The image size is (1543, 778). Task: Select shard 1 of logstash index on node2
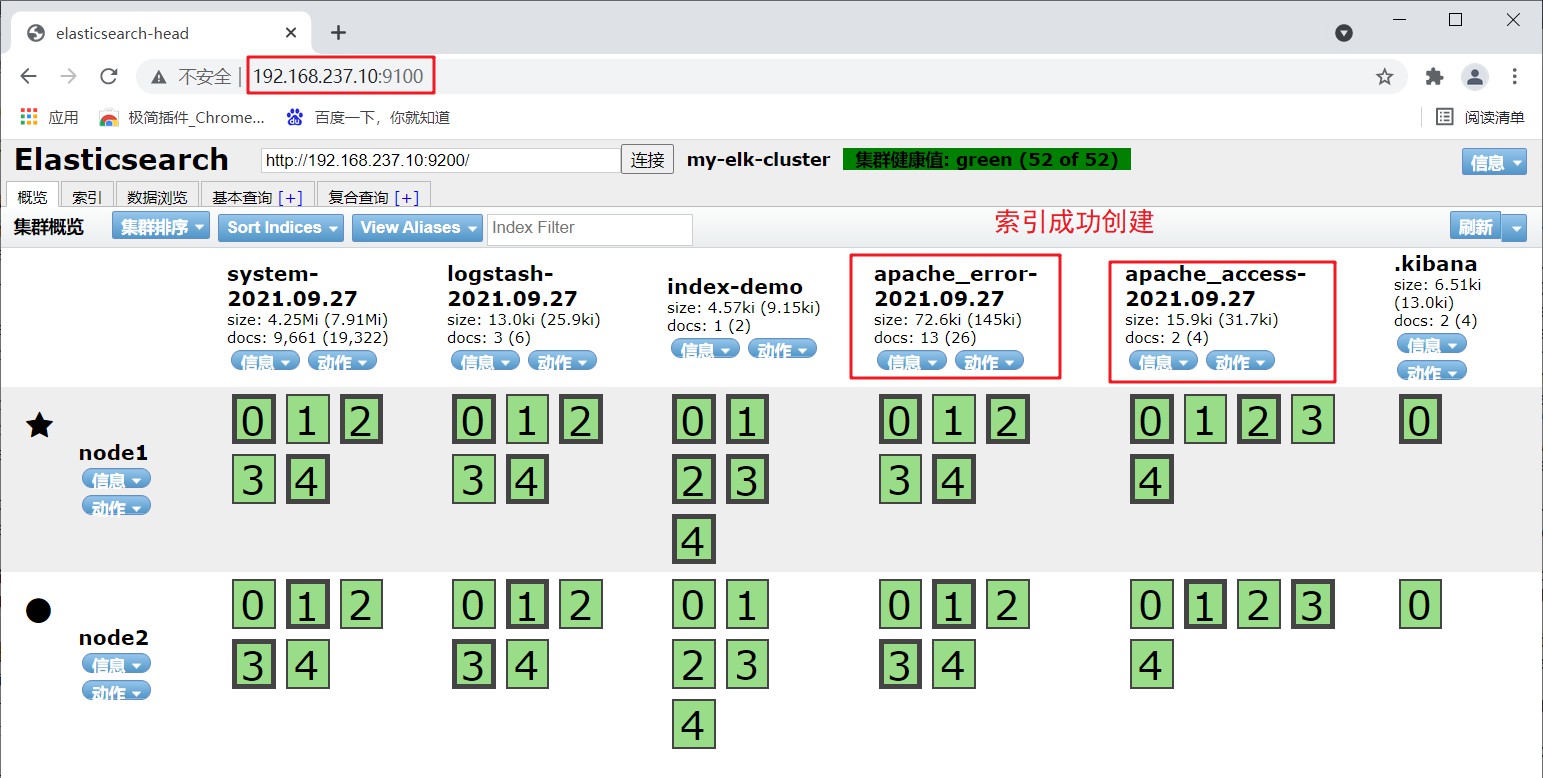tap(527, 605)
